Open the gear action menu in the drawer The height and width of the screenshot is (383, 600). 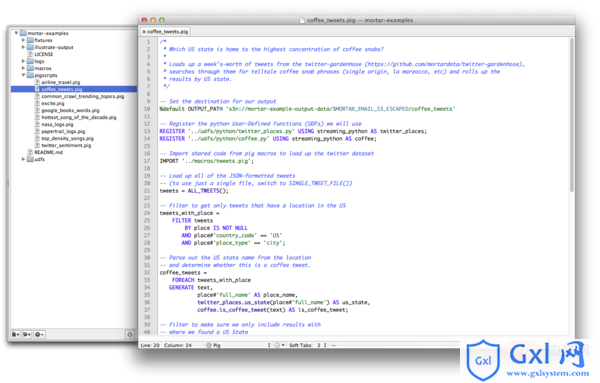pyautogui.click(x=39, y=334)
